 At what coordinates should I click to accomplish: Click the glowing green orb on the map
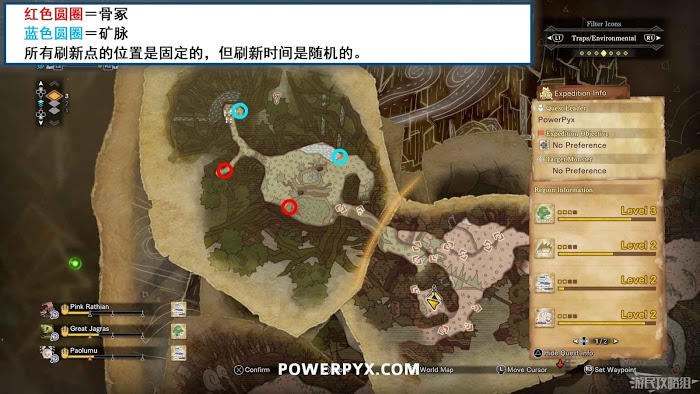75,264
